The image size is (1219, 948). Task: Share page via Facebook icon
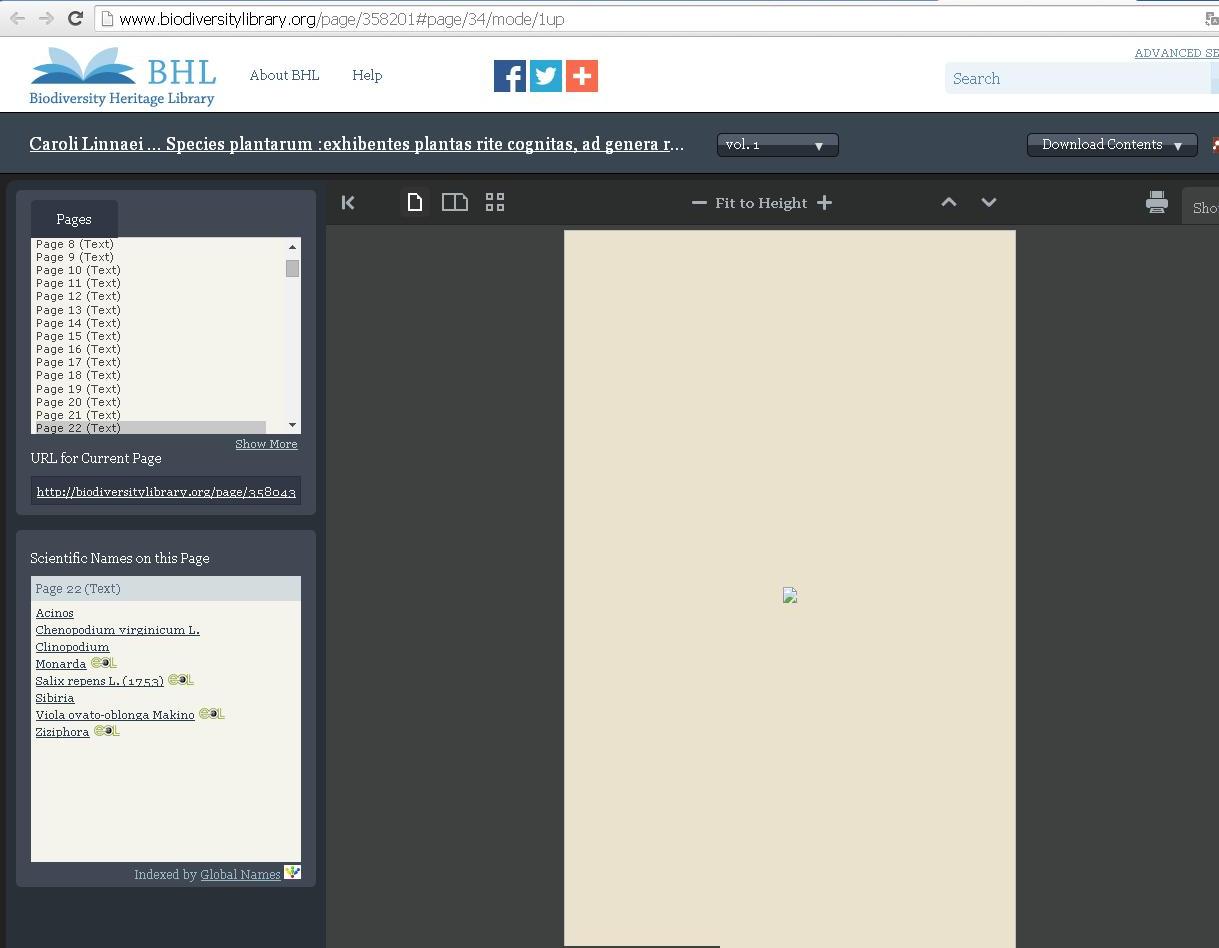coord(509,76)
